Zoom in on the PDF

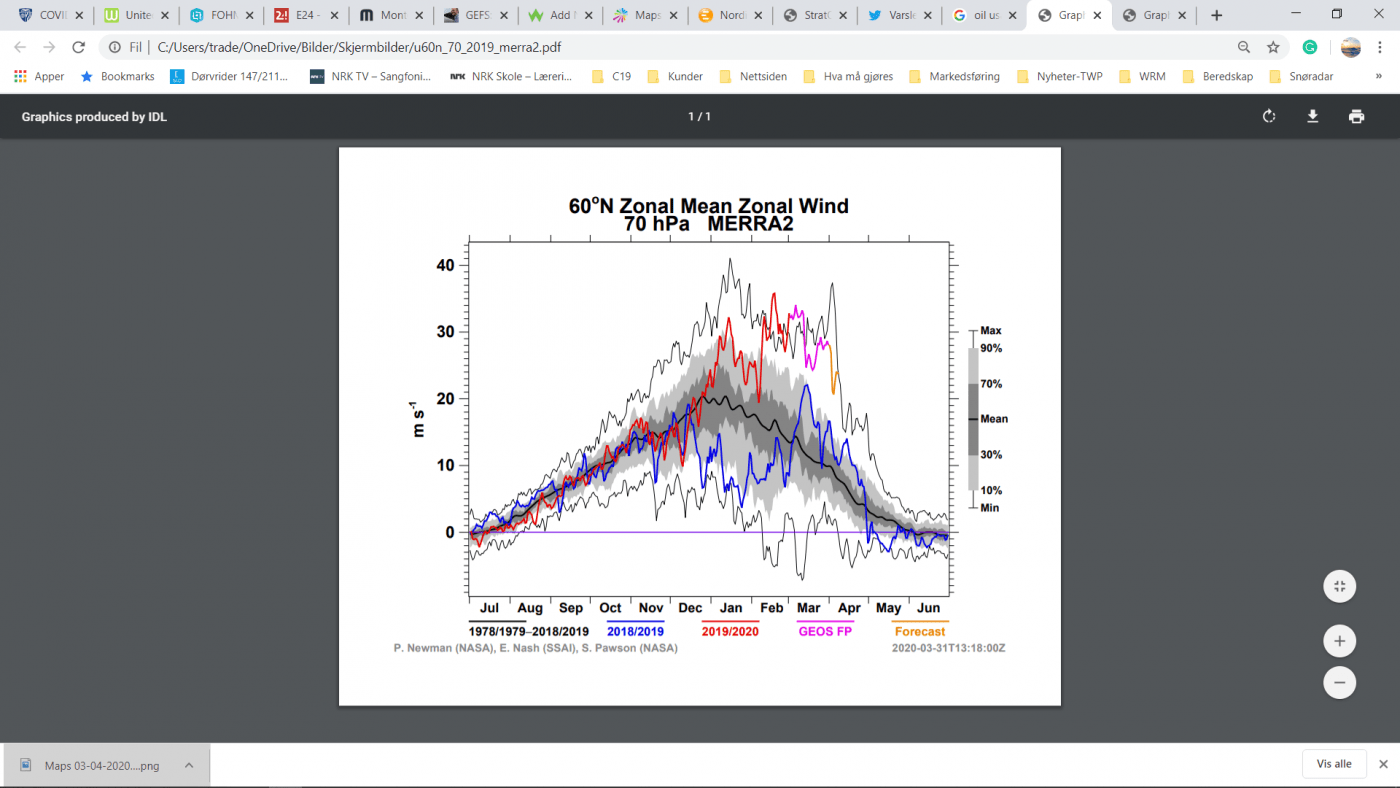click(x=1339, y=640)
